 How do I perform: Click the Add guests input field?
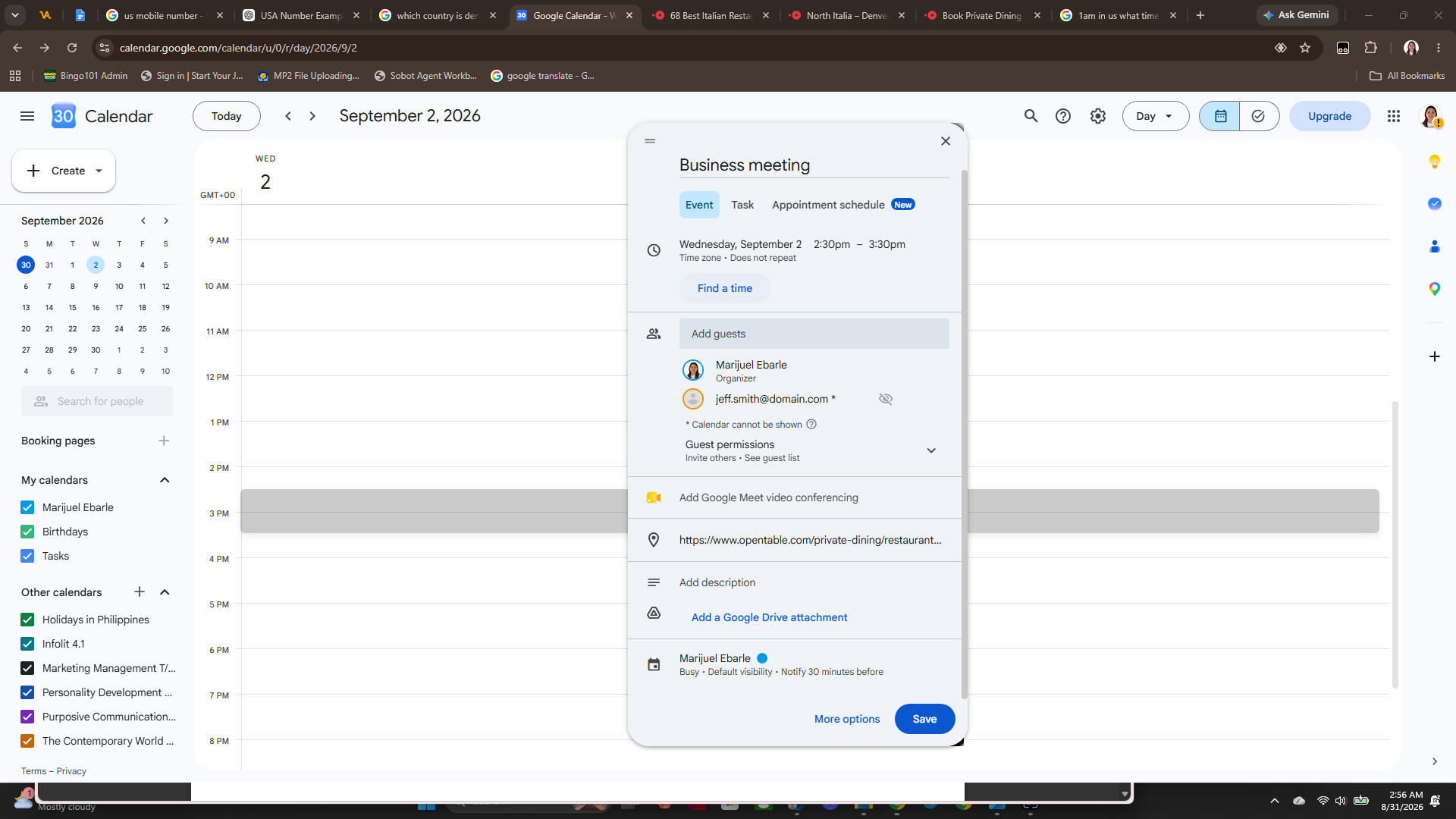click(x=814, y=334)
